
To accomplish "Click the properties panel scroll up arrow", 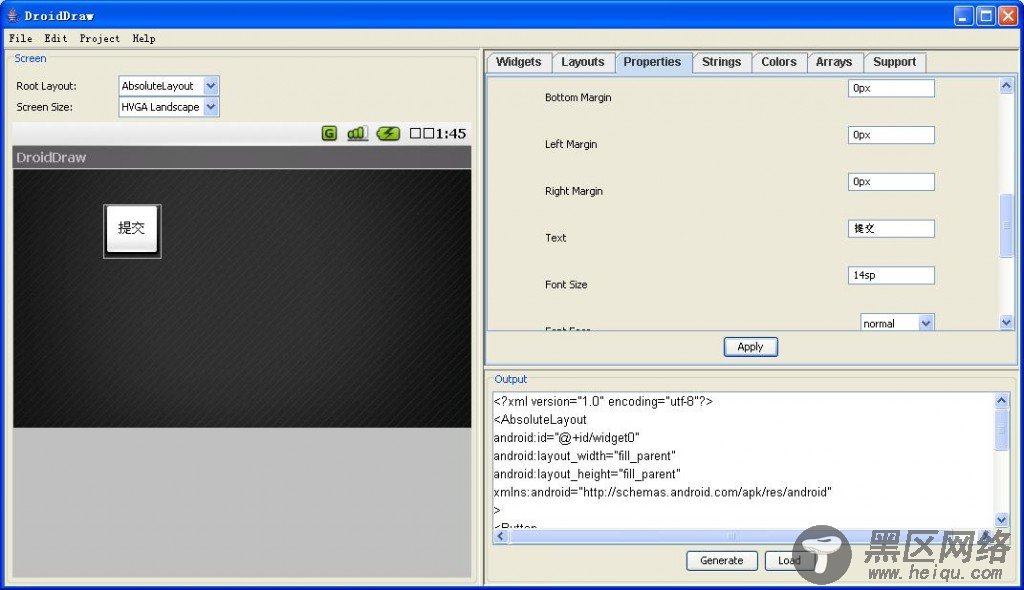I will (1006, 86).
